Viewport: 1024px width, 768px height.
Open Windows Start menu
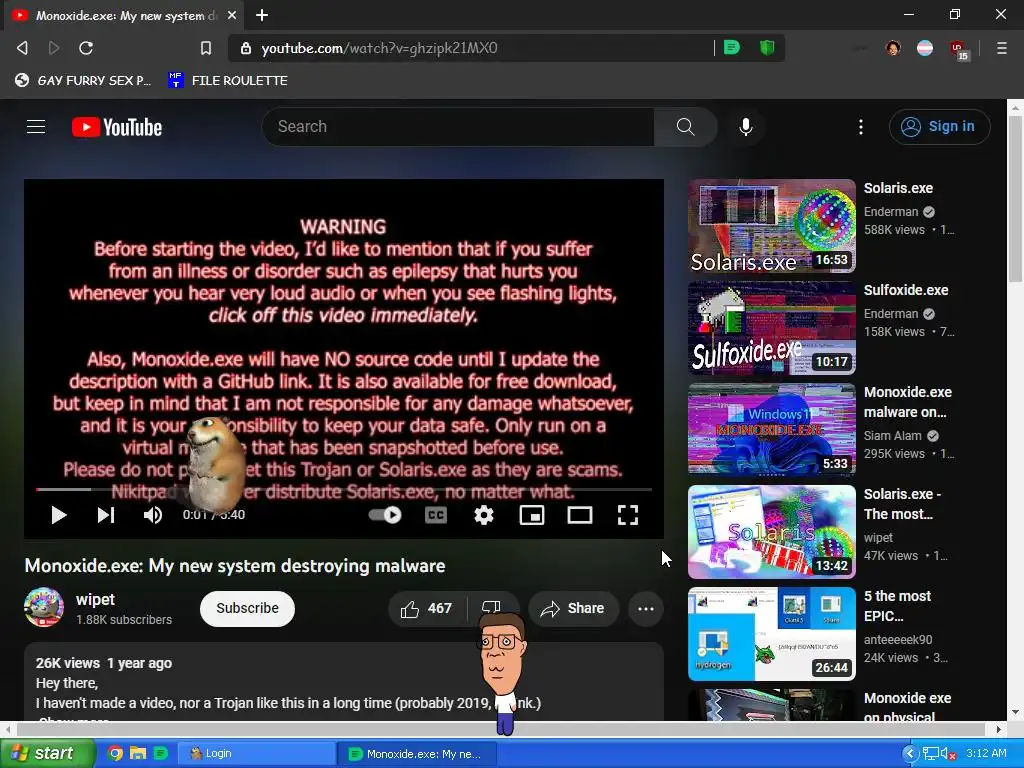click(x=46, y=754)
